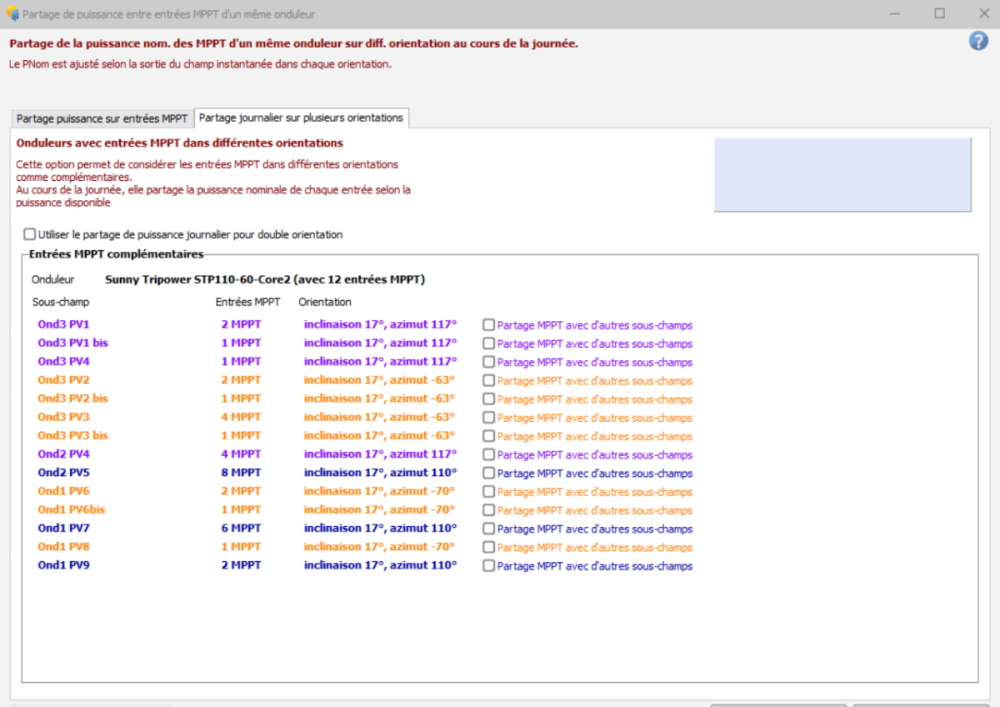The image size is (1000, 707).
Task: Maximize the MPPT power sharing window
Action: [x=939, y=13]
